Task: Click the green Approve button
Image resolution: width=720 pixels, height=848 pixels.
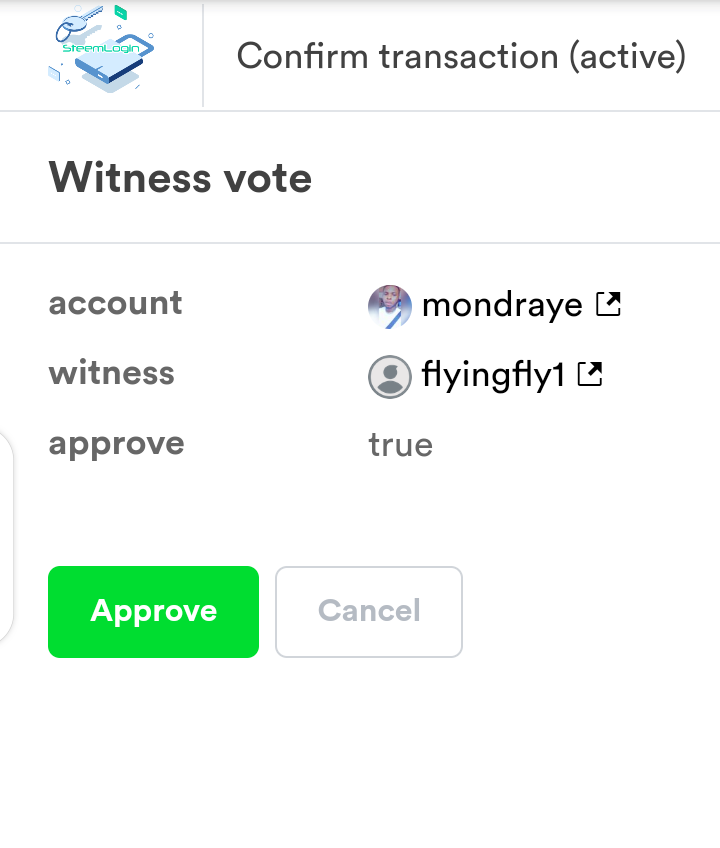Action: coord(153,611)
